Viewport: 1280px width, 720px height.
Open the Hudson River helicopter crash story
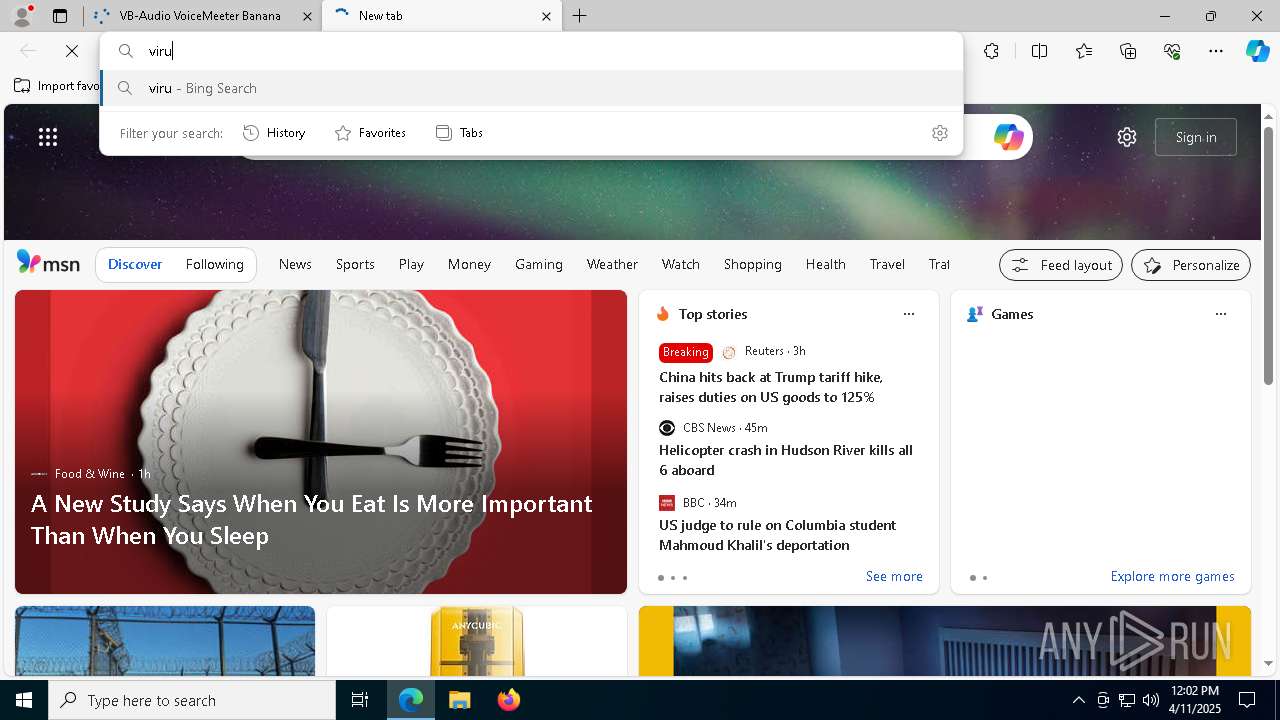786,460
